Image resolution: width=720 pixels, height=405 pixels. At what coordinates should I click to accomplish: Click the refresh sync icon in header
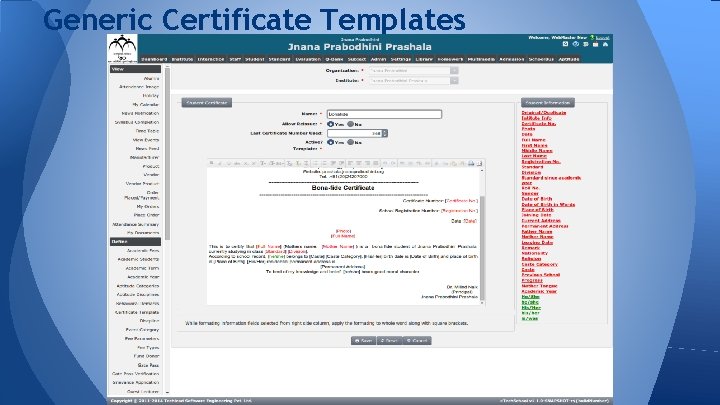click(575, 44)
